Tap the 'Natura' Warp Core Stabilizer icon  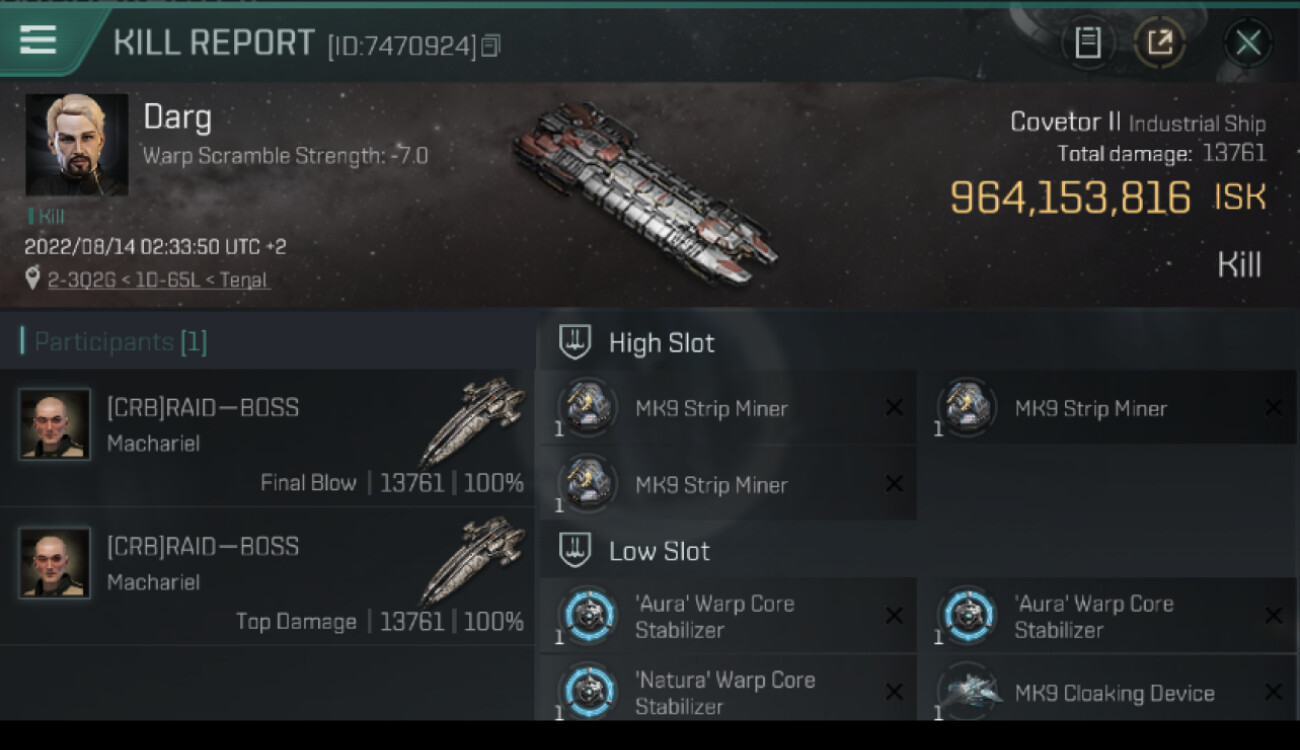pyautogui.click(x=587, y=692)
